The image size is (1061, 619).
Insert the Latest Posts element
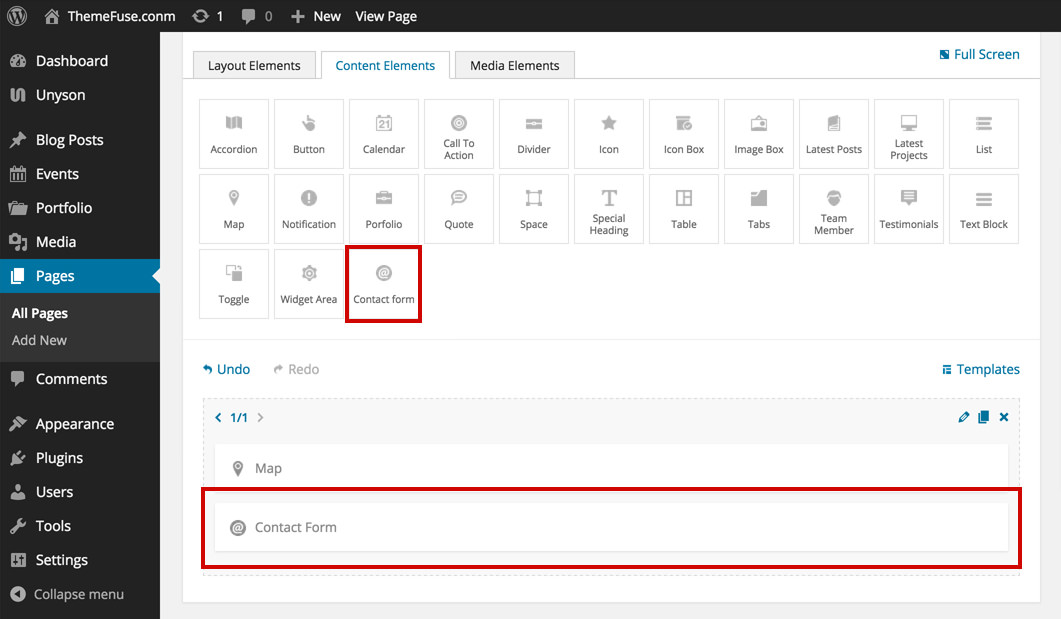834,134
